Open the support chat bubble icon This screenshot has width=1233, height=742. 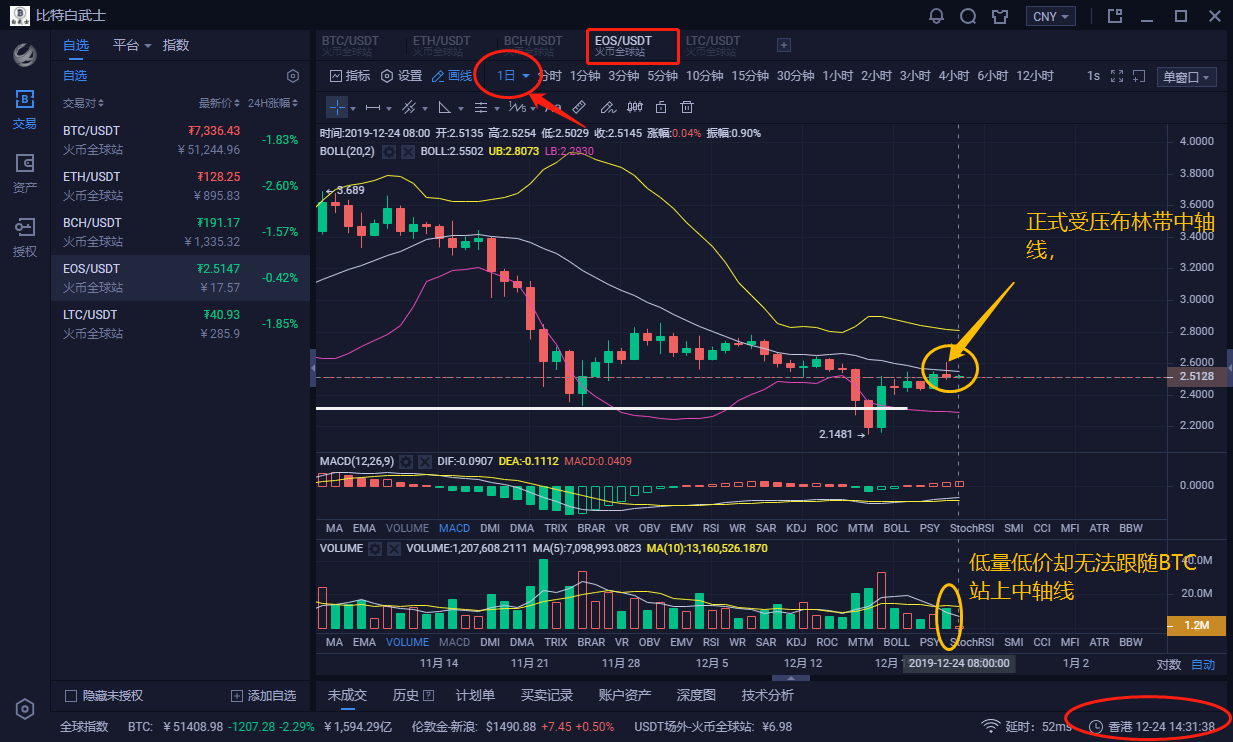968,16
